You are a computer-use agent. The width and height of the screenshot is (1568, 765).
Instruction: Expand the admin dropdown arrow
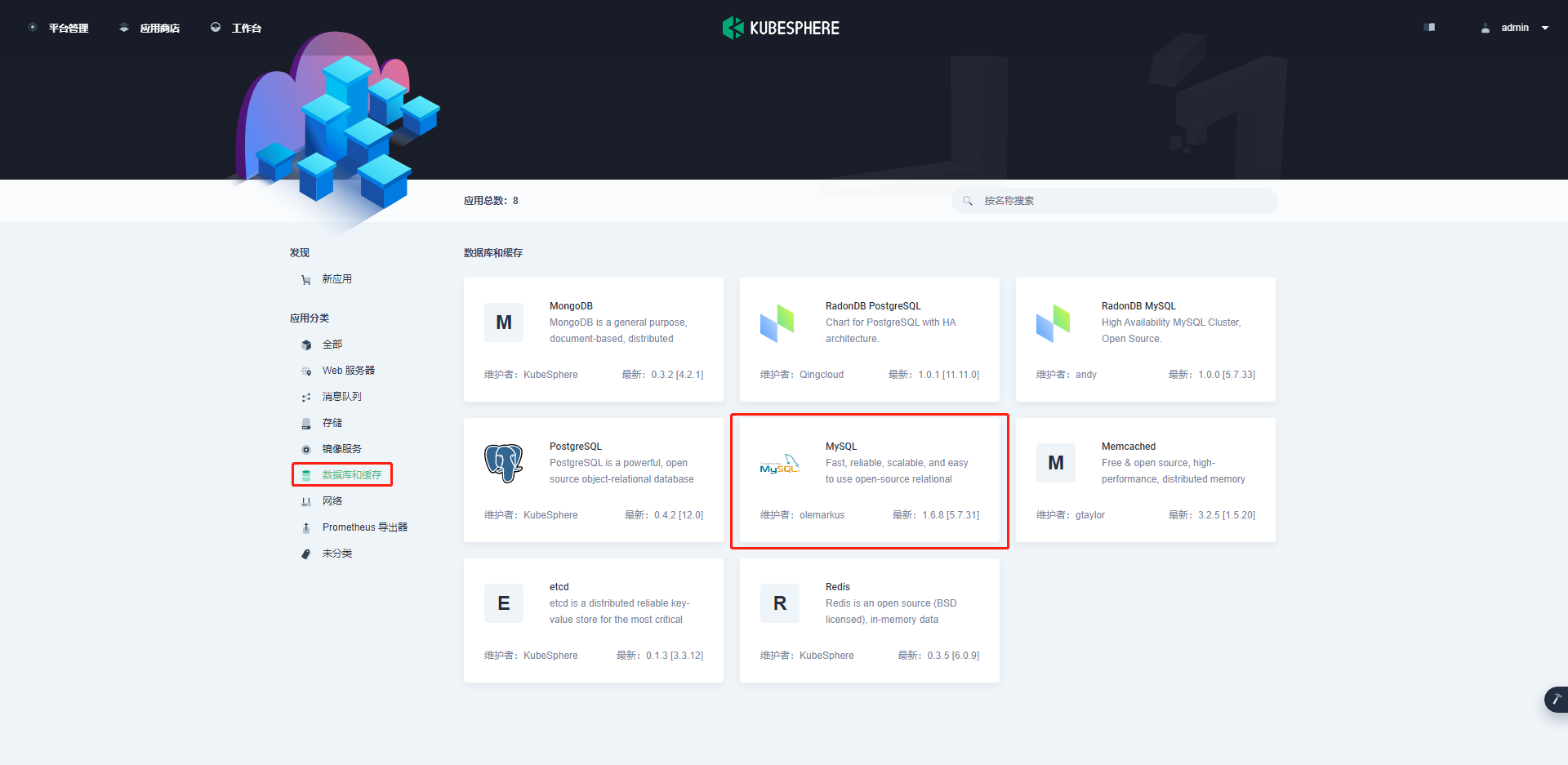click(x=1545, y=28)
